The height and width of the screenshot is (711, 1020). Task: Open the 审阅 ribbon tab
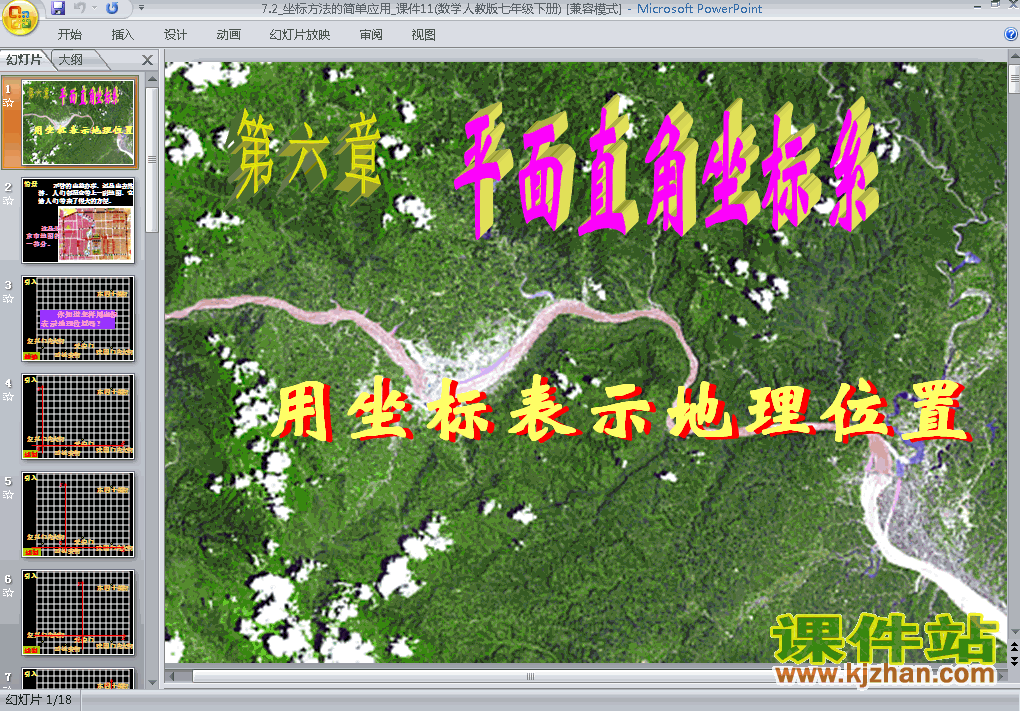pyautogui.click(x=371, y=34)
